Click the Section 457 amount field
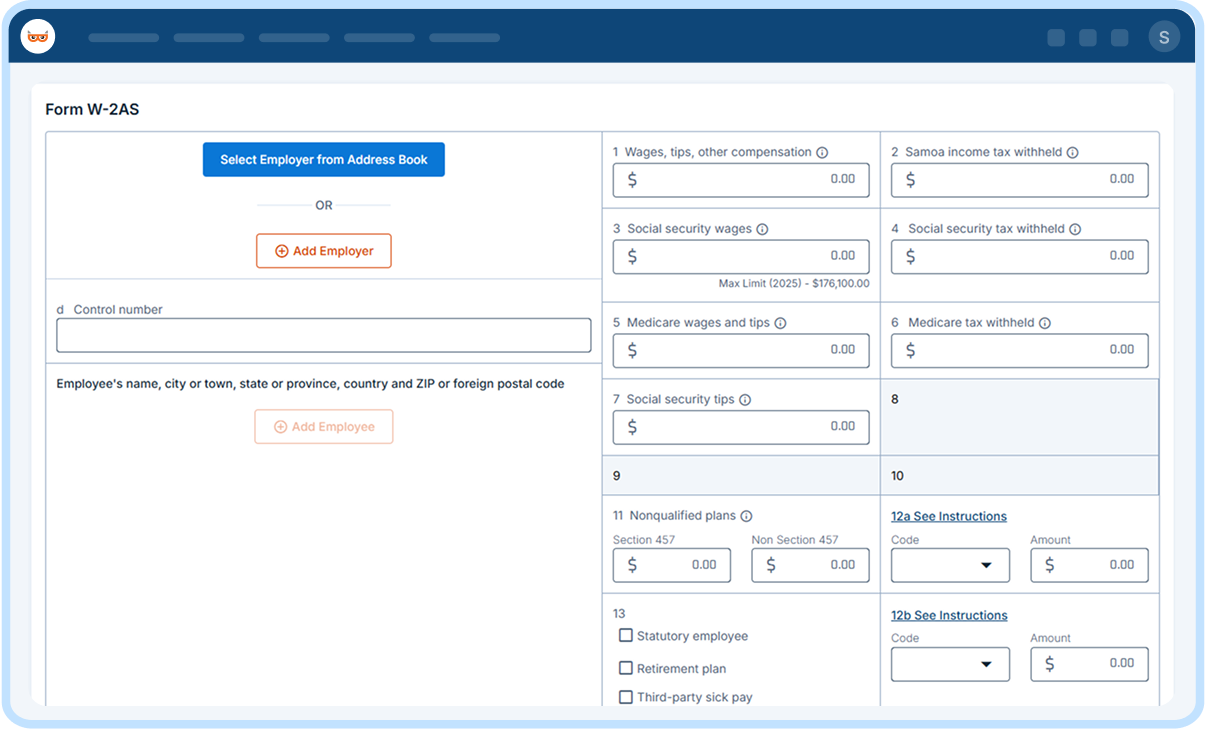 point(672,565)
